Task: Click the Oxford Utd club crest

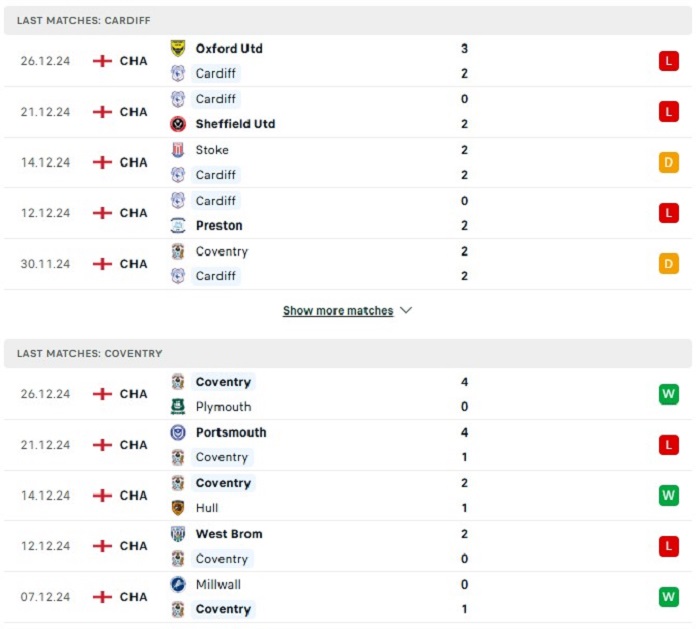Action: [x=178, y=48]
